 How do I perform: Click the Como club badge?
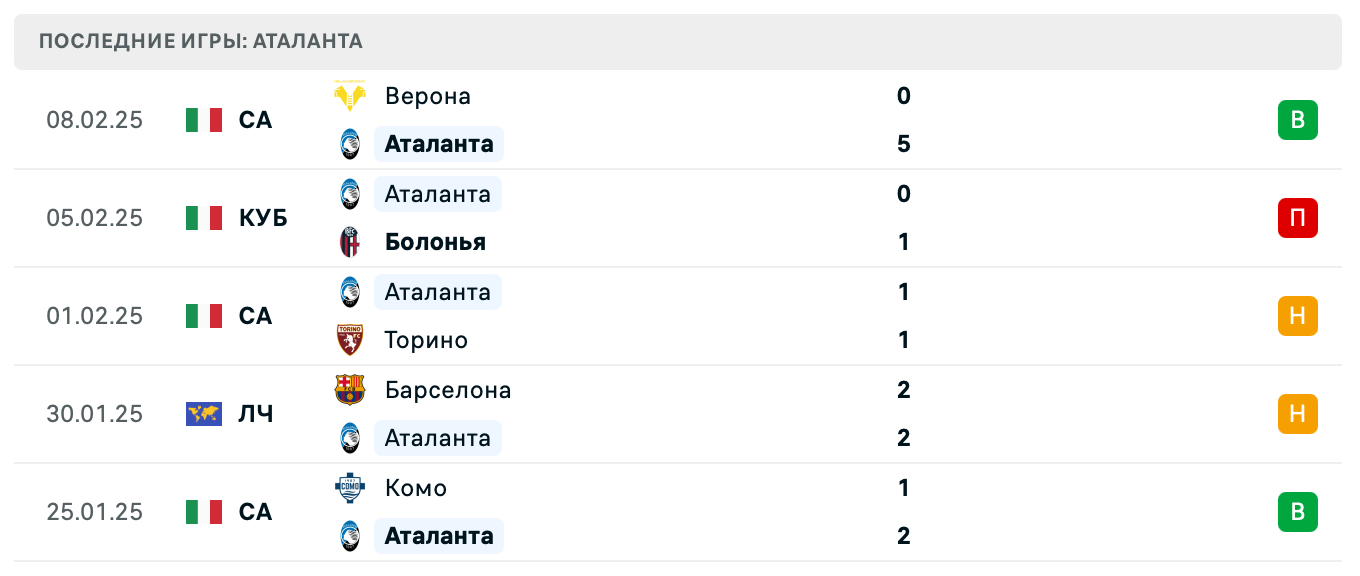(349, 488)
